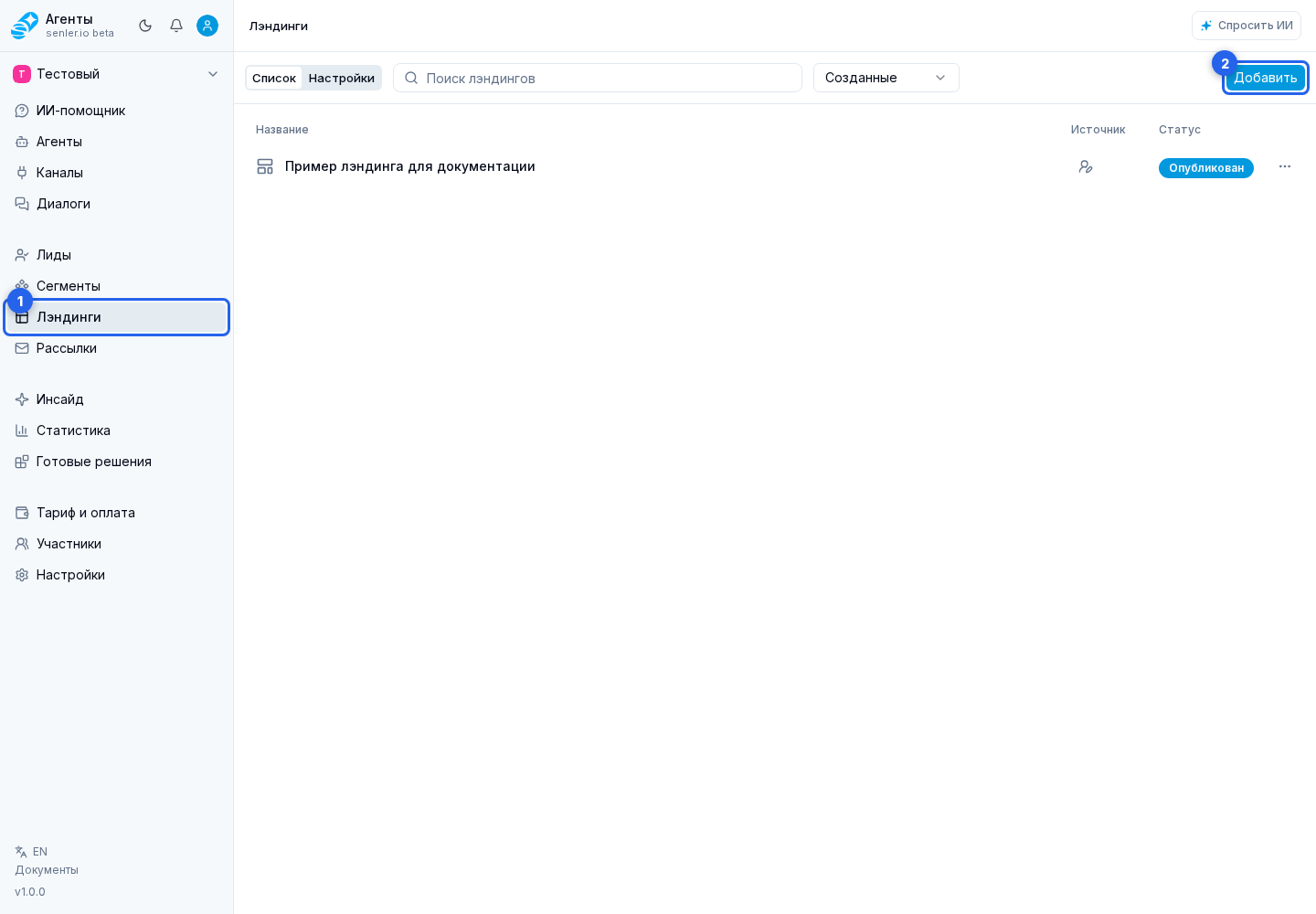This screenshot has height=914, width=1316.
Task: Go to Статистика in the sidebar
Action: click(x=117, y=430)
